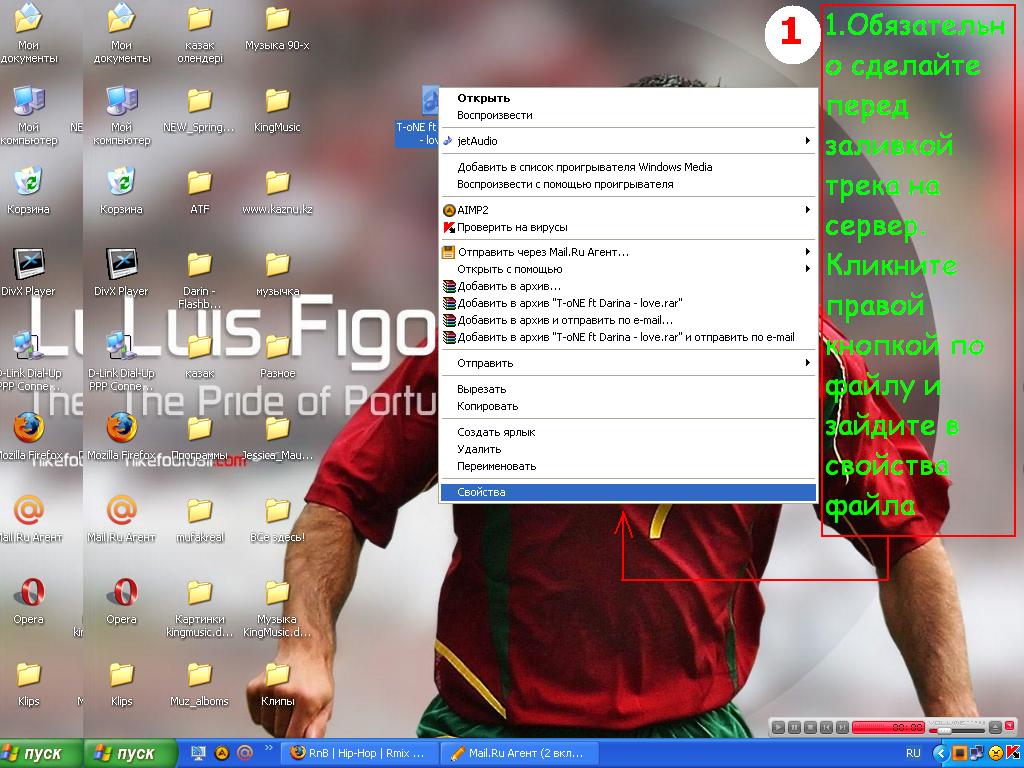The image size is (1024, 768).
Task: Click the Клипы folder icon
Action: tap(277, 675)
